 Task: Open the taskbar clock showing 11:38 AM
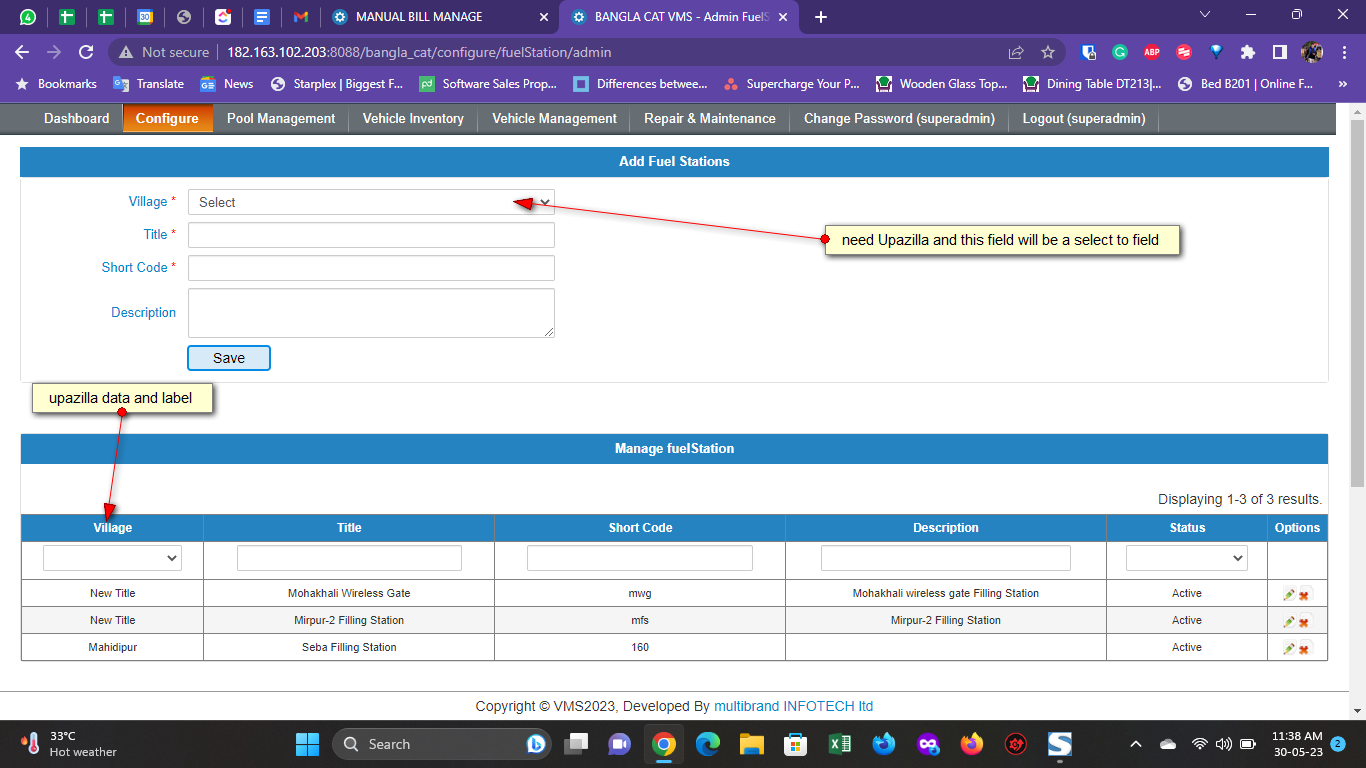(x=1296, y=744)
